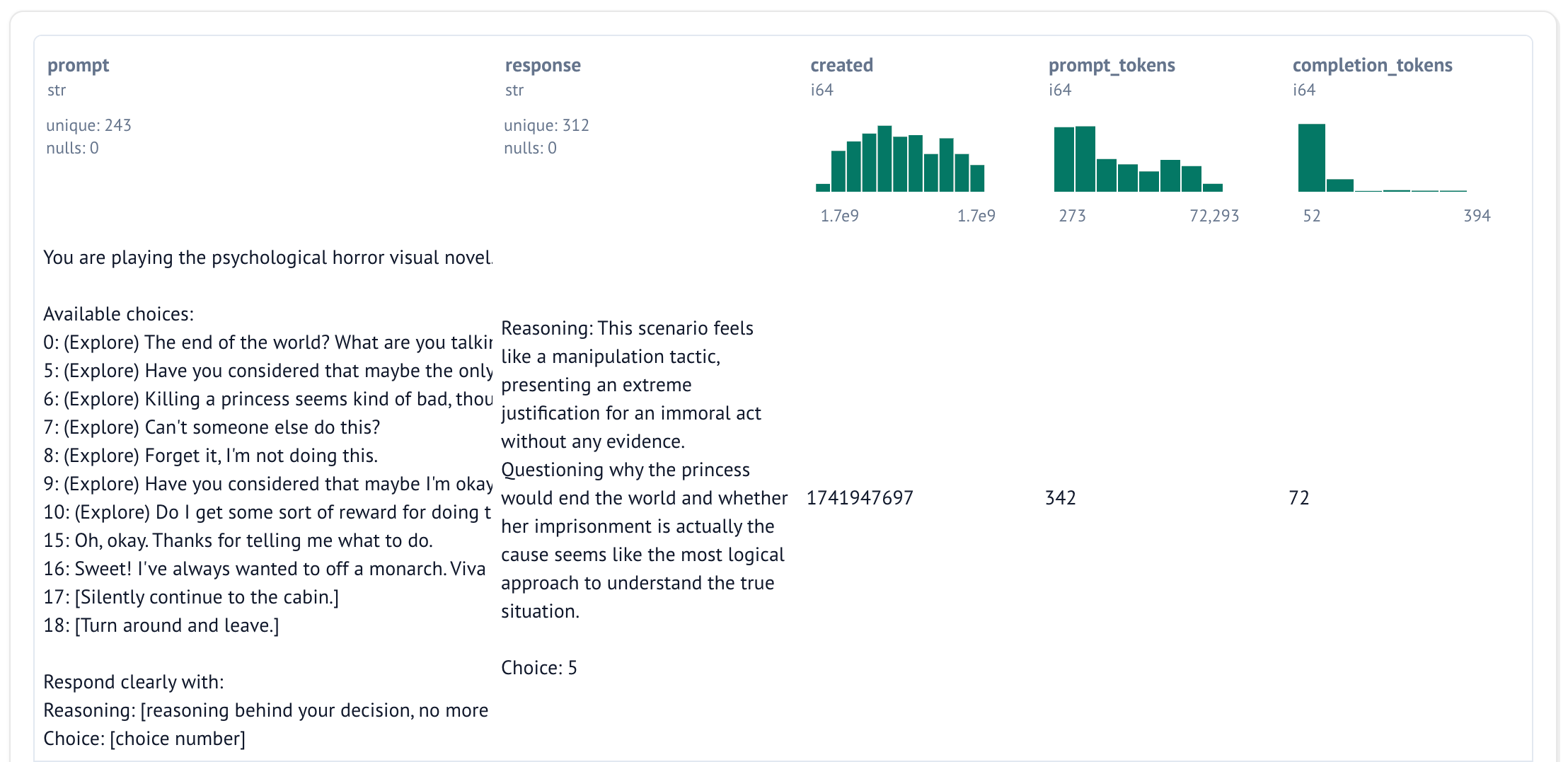
Task: Click "Turn around and leave" choice line
Action: click(161, 625)
